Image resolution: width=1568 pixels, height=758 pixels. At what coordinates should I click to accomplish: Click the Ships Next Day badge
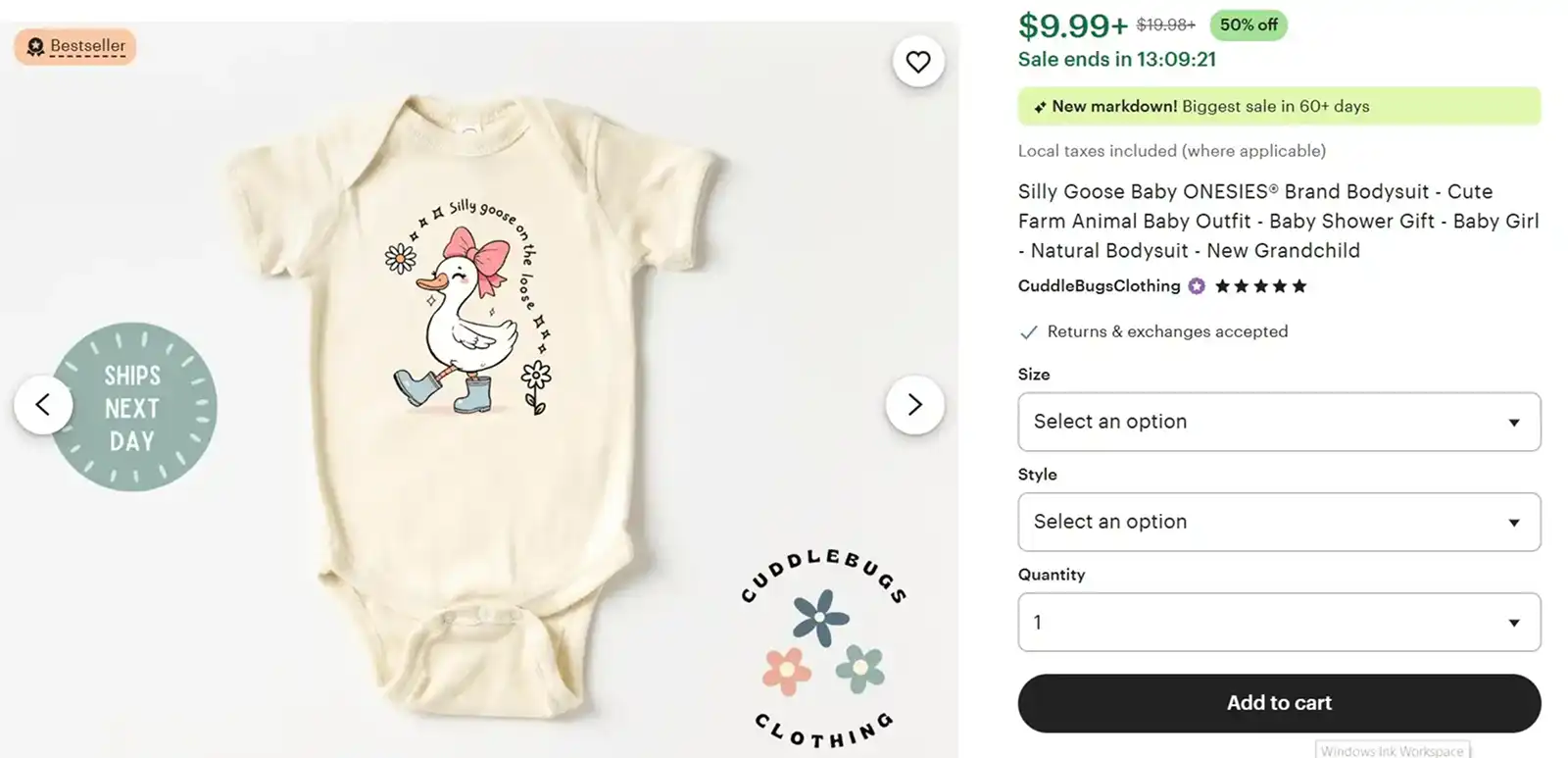[135, 406]
